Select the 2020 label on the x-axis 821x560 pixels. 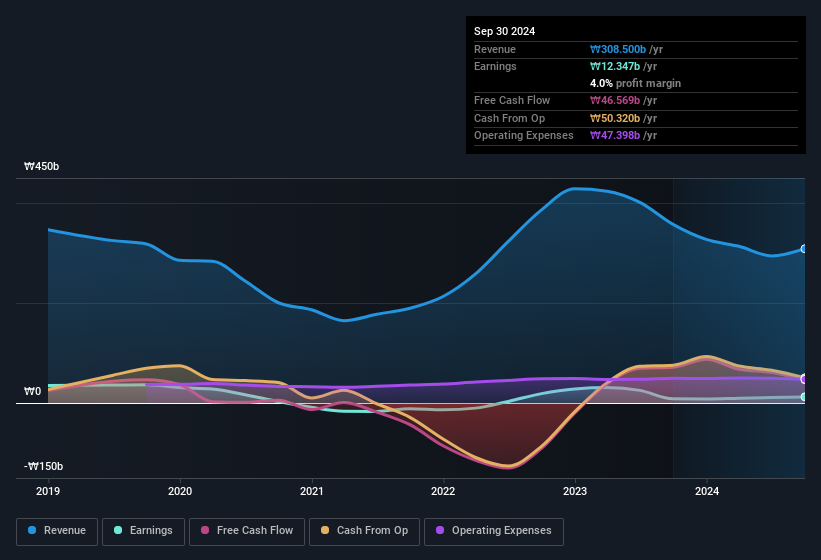180,491
